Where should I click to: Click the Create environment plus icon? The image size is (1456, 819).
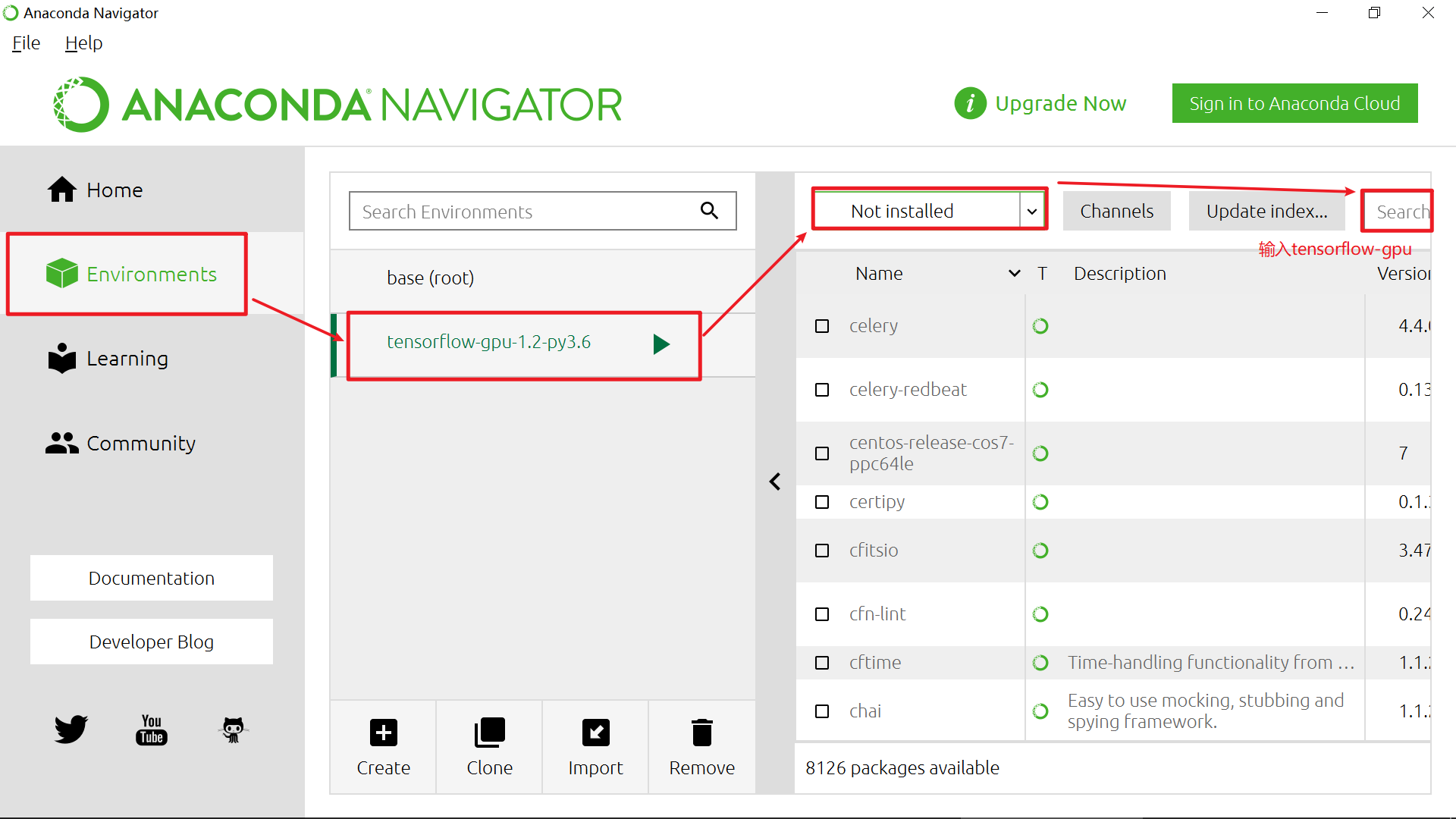[383, 733]
